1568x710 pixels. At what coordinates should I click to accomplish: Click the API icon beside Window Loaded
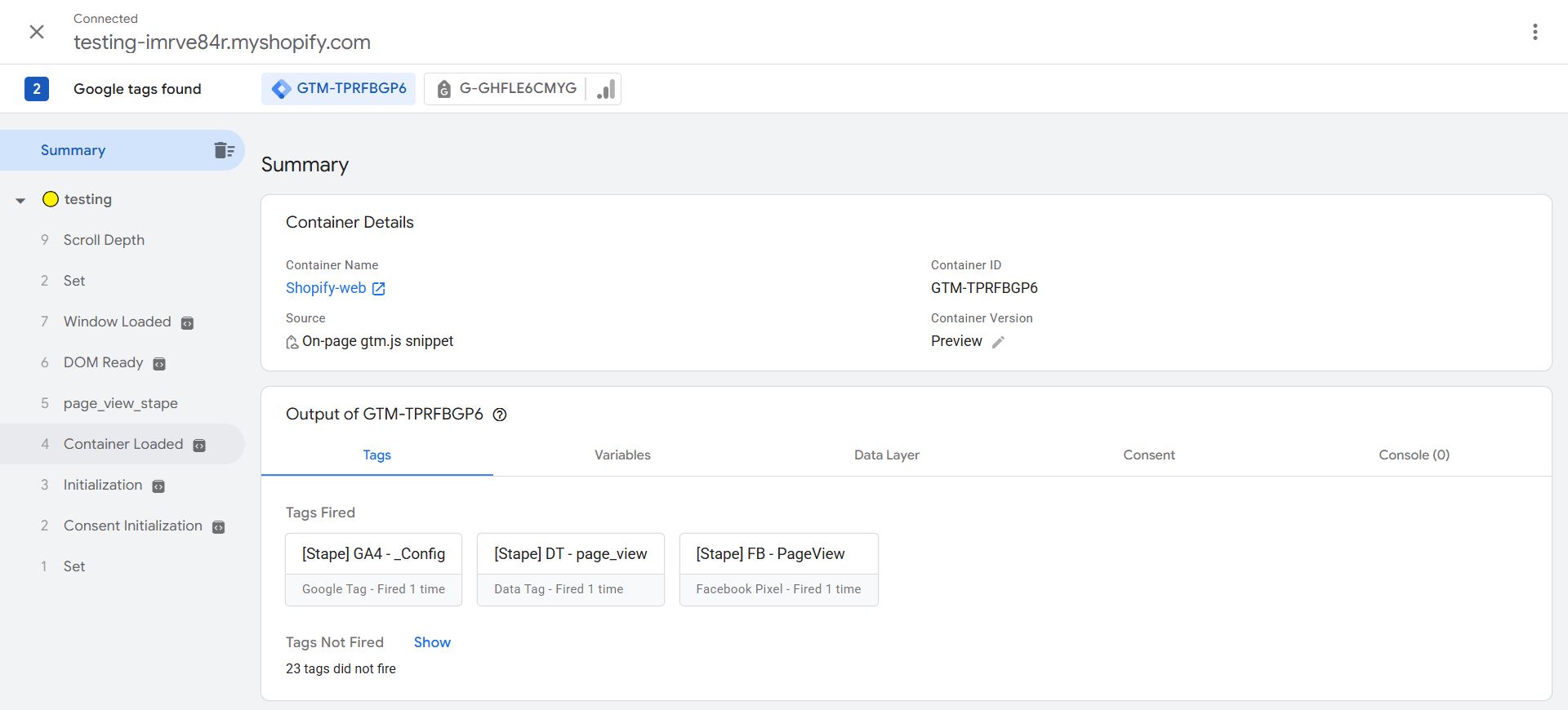pos(187,322)
